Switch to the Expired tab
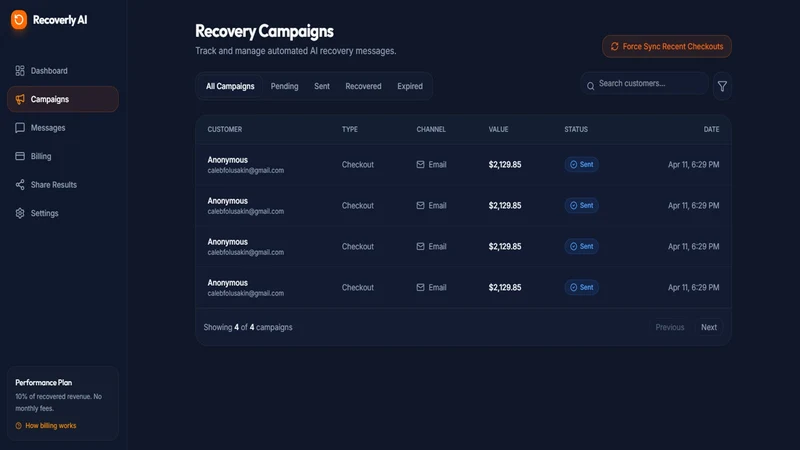This screenshot has width=800, height=450. pyautogui.click(x=410, y=86)
